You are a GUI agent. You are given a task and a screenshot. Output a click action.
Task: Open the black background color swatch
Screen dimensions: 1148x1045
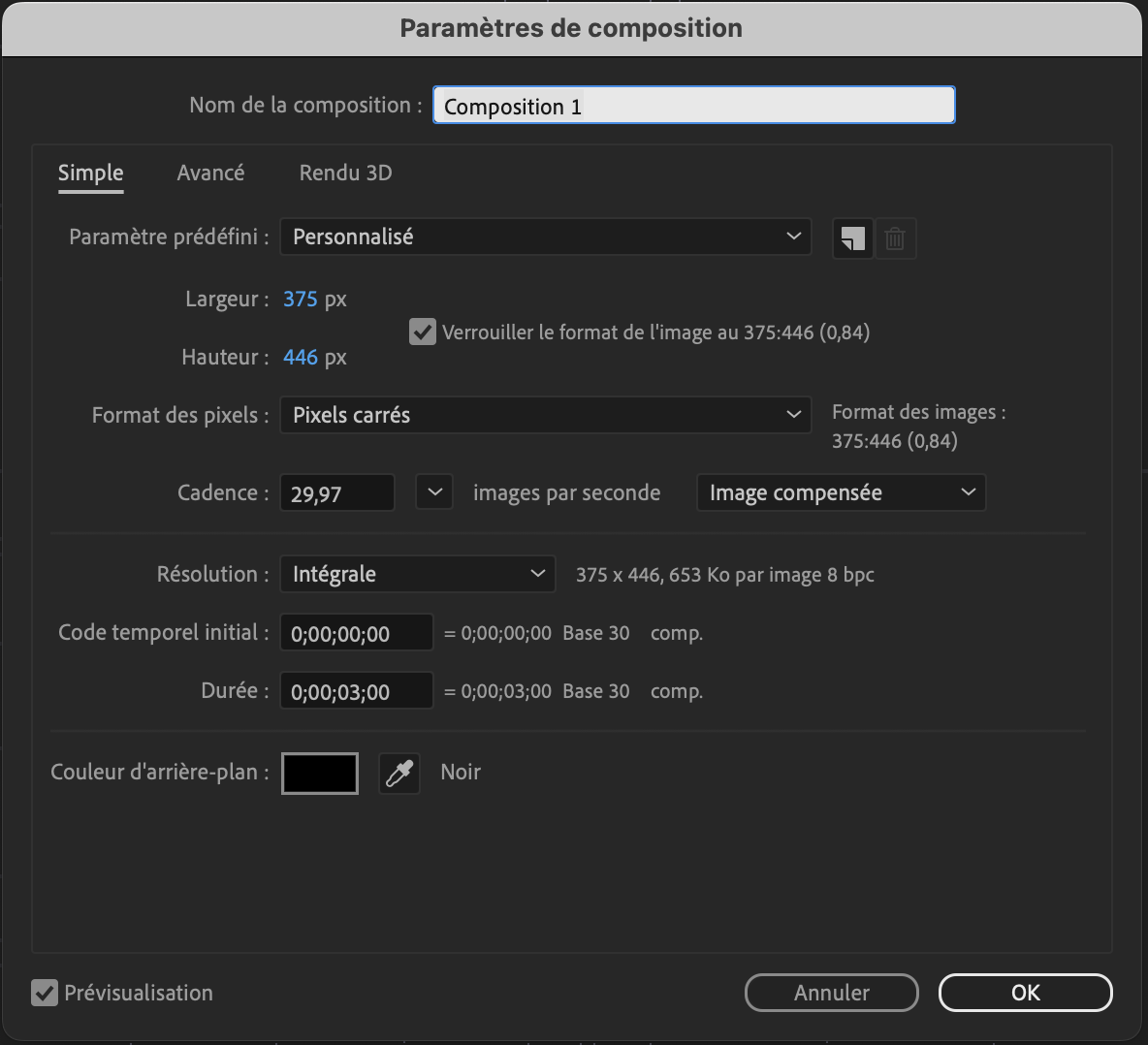coord(320,774)
